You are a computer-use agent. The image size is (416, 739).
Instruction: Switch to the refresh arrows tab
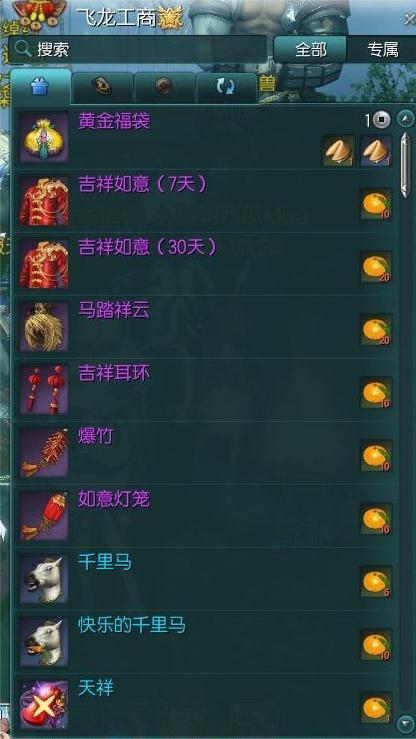(x=226, y=87)
